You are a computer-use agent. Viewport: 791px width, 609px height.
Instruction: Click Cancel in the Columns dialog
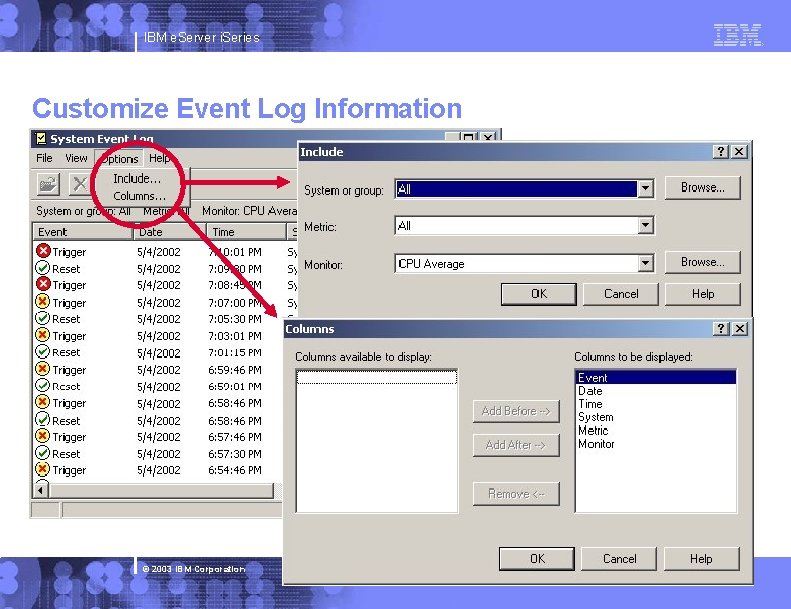[x=619, y=559]
